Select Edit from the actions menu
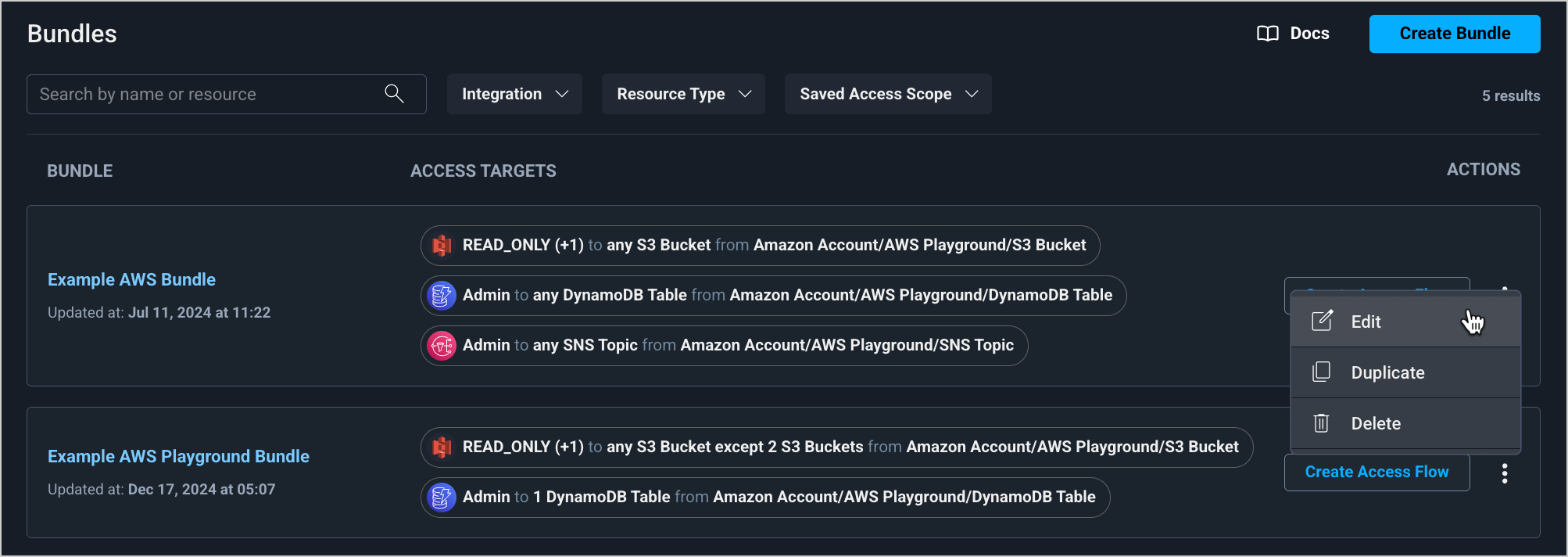The width and height of the screenshot is (1568, 557). click(1366, 322)
